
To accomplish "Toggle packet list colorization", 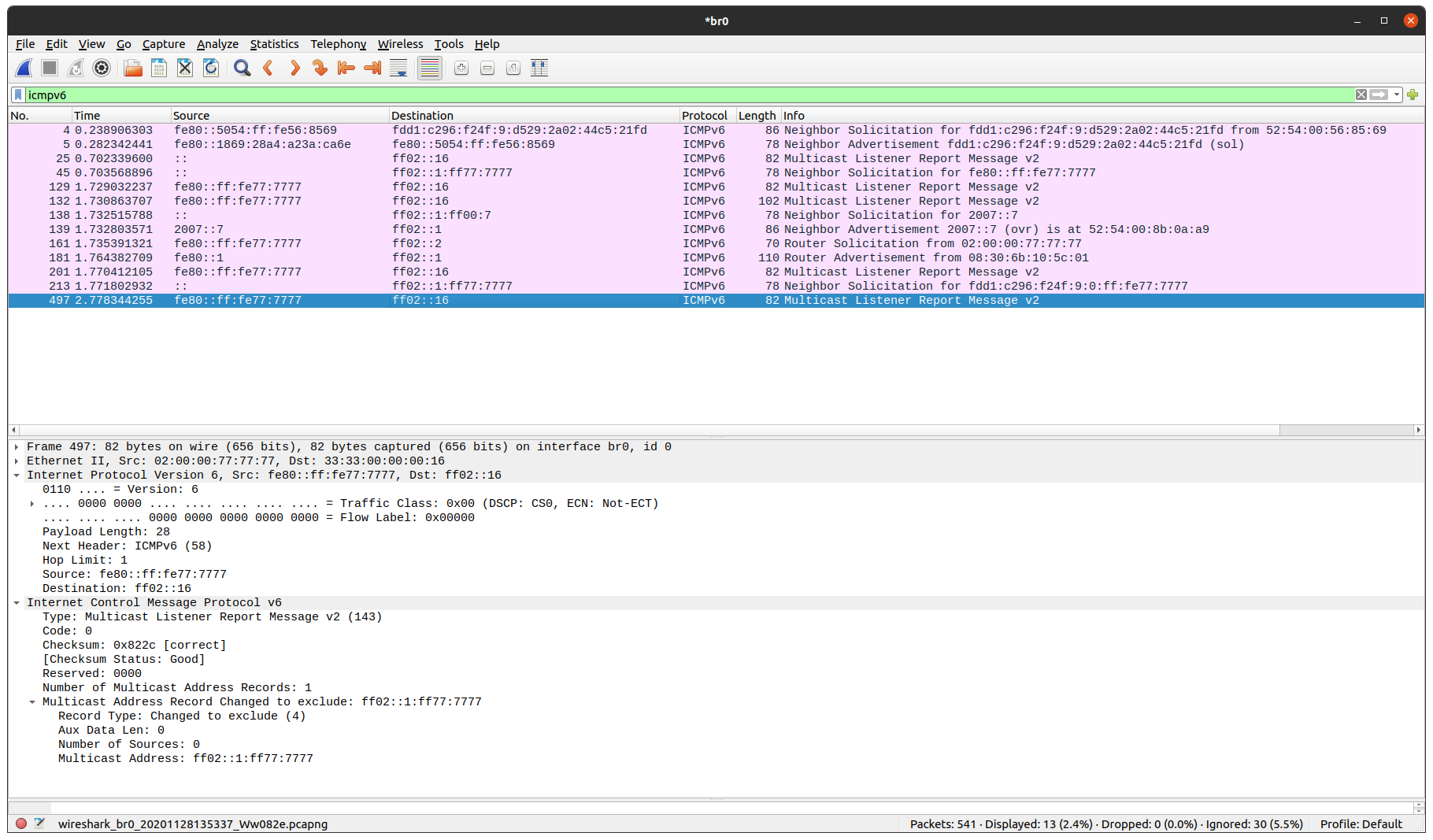I will pos(429,68).
